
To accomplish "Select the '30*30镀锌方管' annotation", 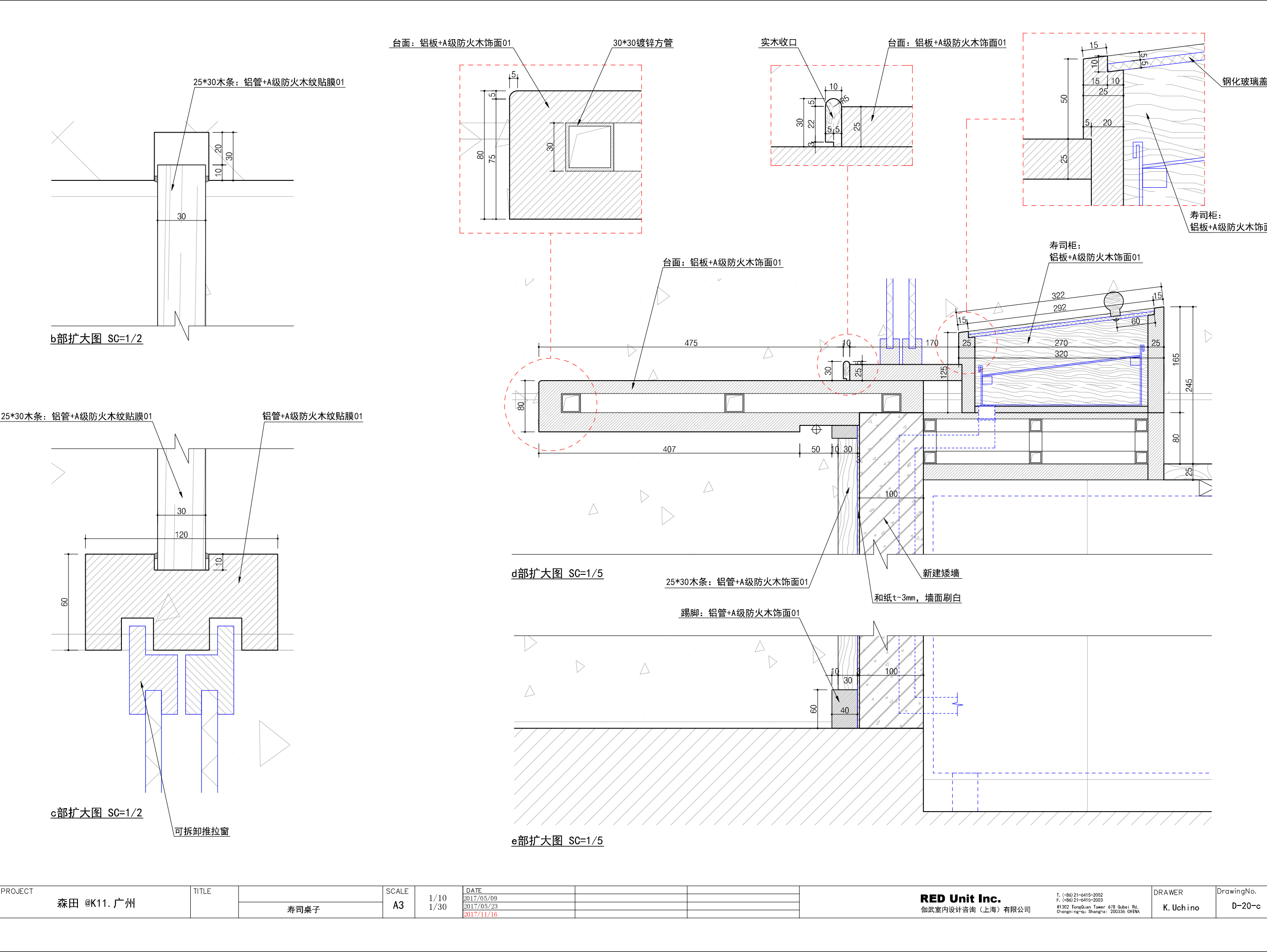I will pyautogui.click(x=643, y=43).
